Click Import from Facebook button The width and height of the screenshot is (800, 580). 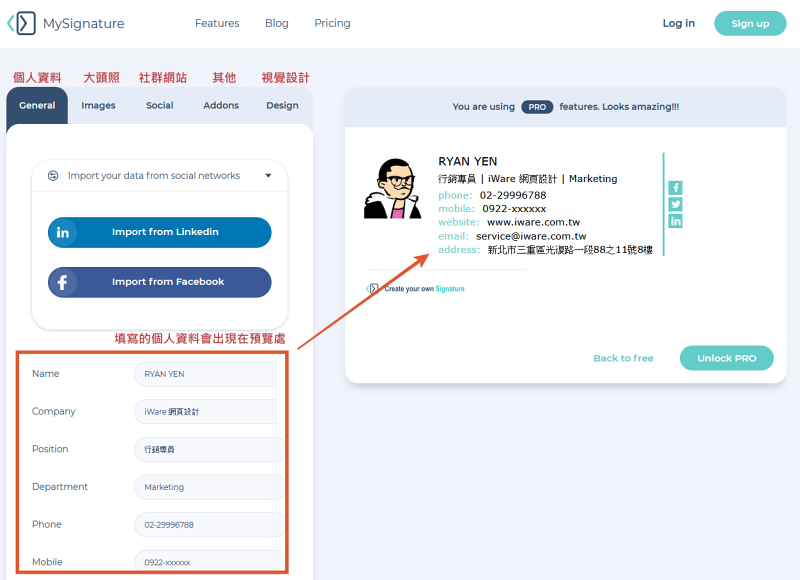click(160, 283)
